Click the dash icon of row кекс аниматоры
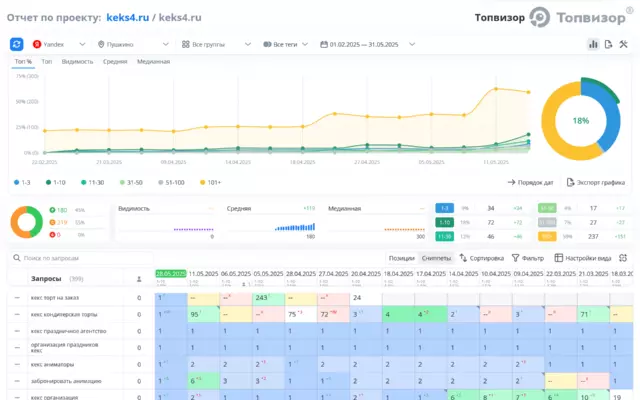The height and width of the screenshot is (400, 640). click(x=17, y=364)
